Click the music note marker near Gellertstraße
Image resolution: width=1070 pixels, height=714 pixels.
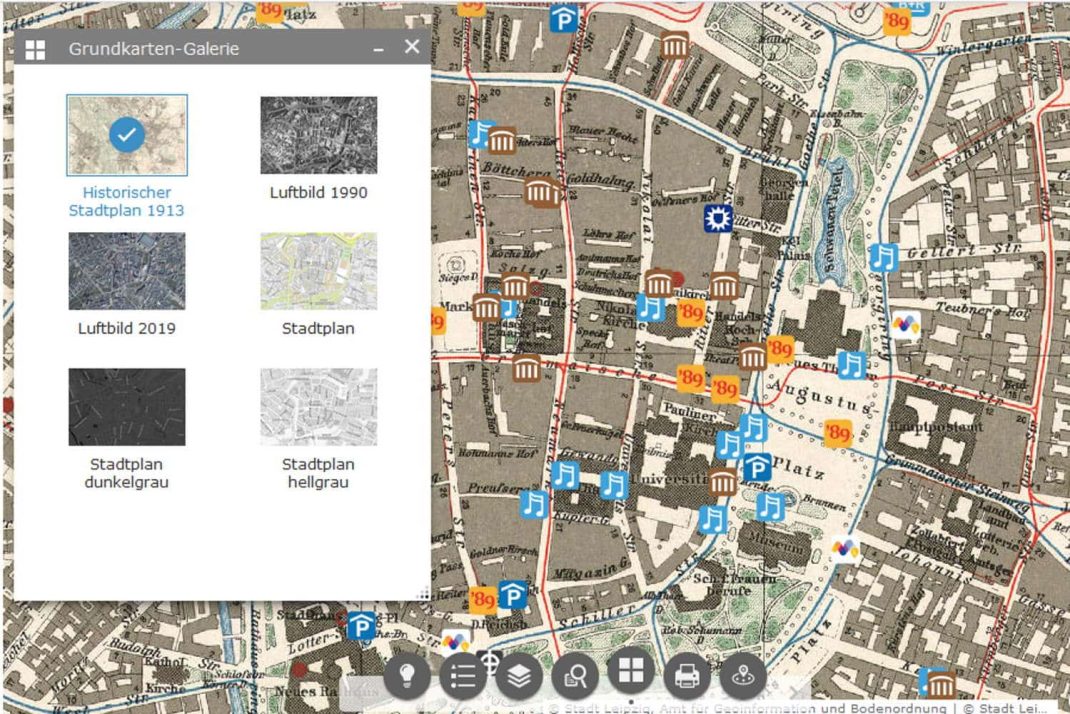pos(882,257)
